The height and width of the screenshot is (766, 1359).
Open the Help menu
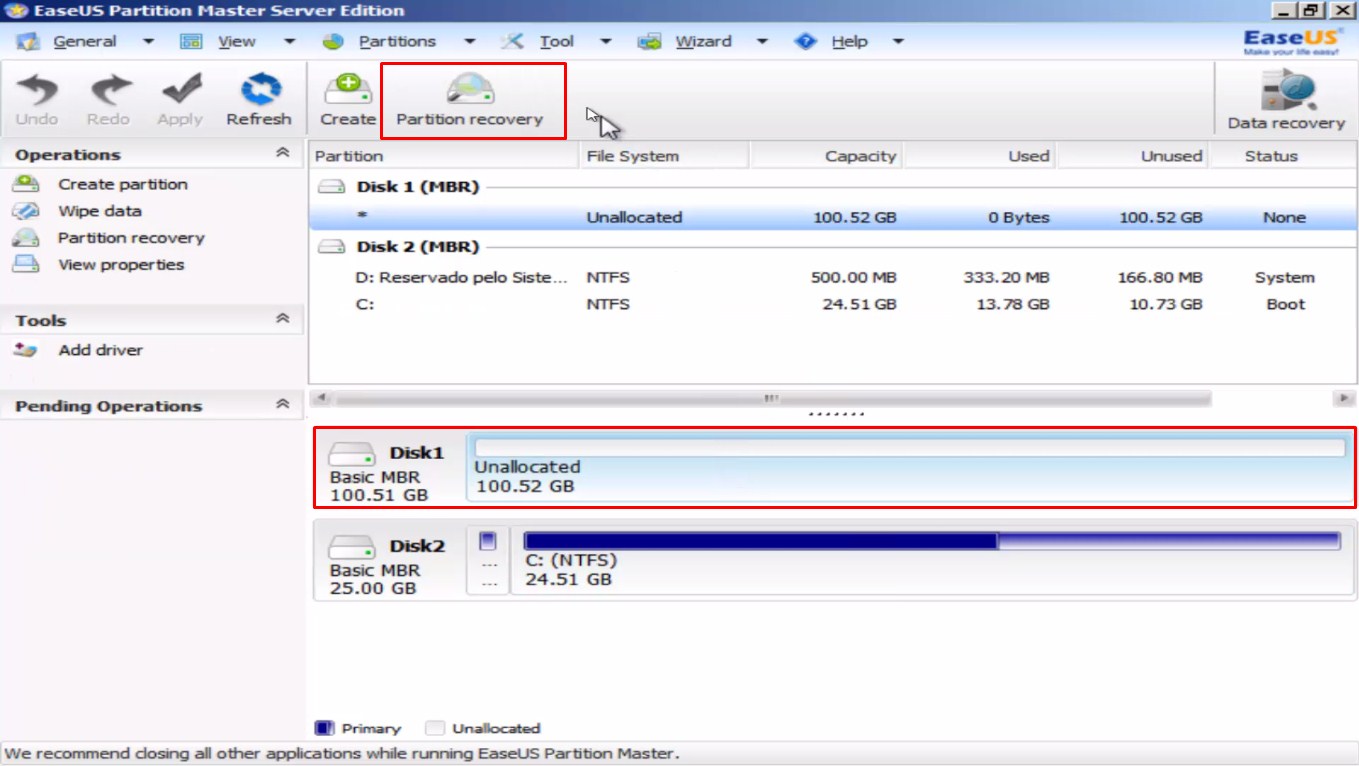coord(849,41)
